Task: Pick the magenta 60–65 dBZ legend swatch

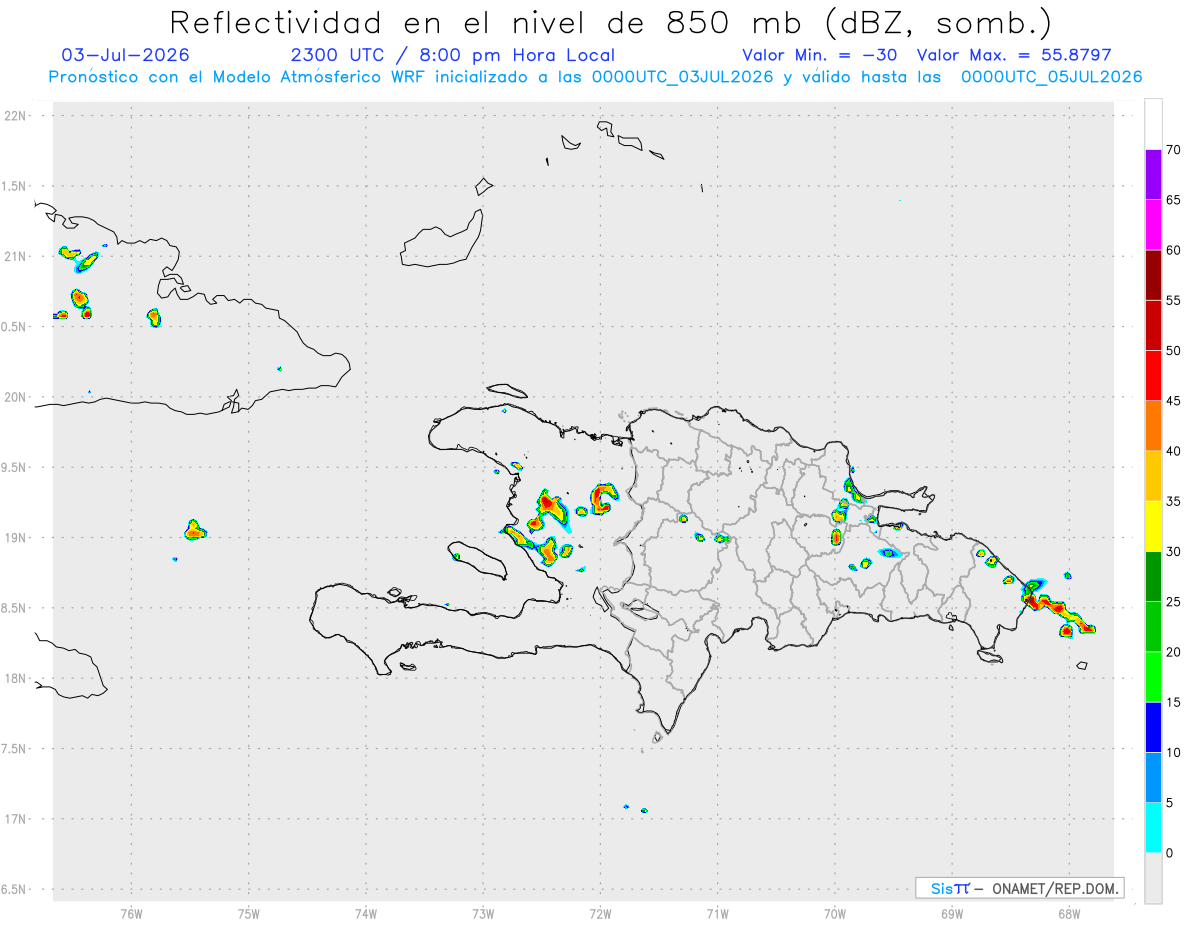Action: click(1153, 225)
